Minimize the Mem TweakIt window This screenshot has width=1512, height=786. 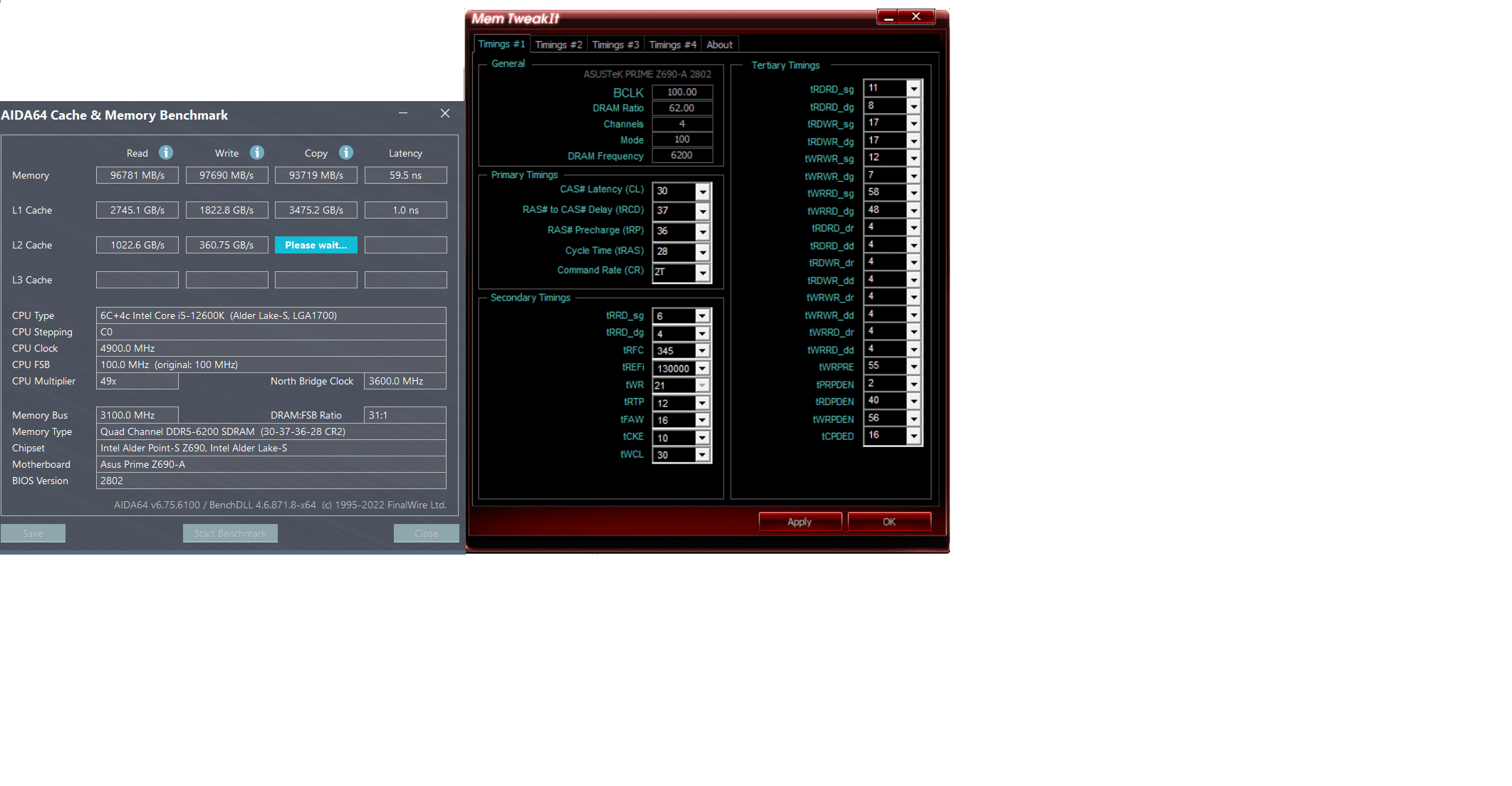pos(888,17)
